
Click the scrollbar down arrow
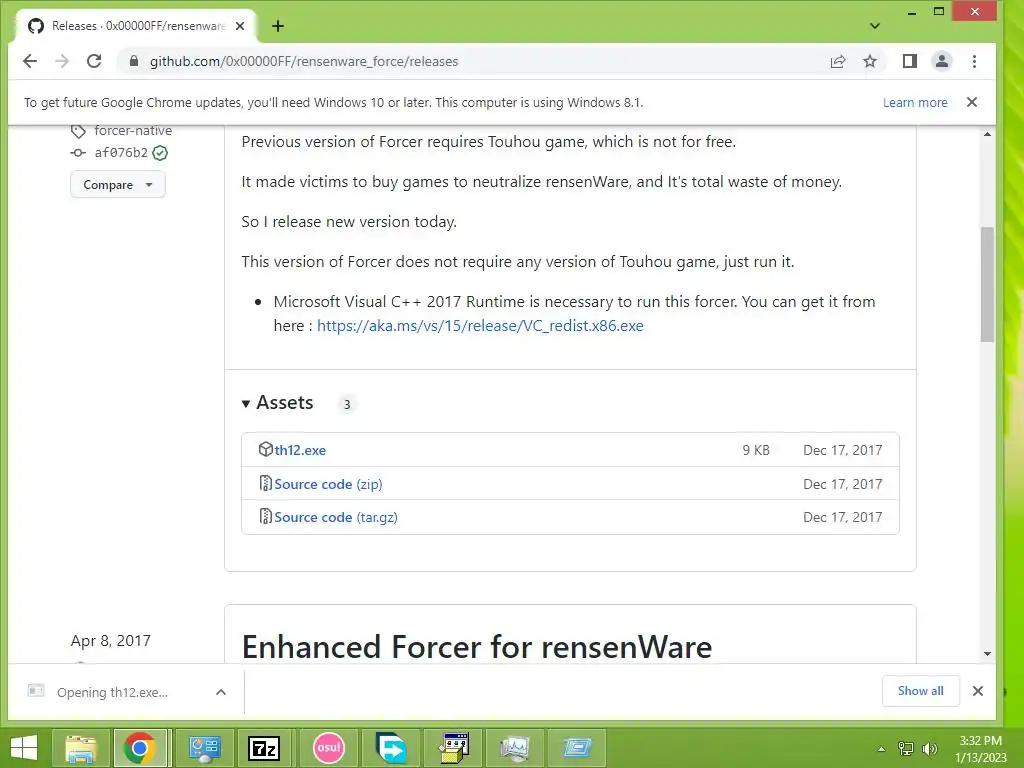(x=987, y=654)
